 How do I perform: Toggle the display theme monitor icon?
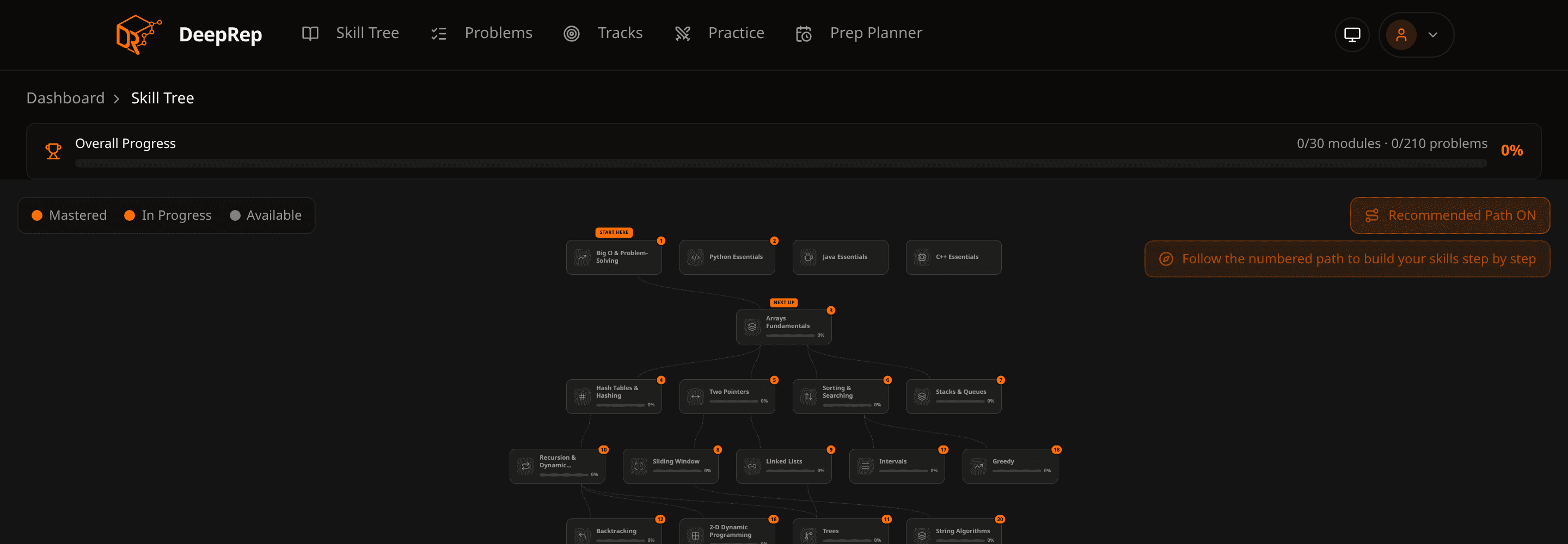(x=1352, y=35)
